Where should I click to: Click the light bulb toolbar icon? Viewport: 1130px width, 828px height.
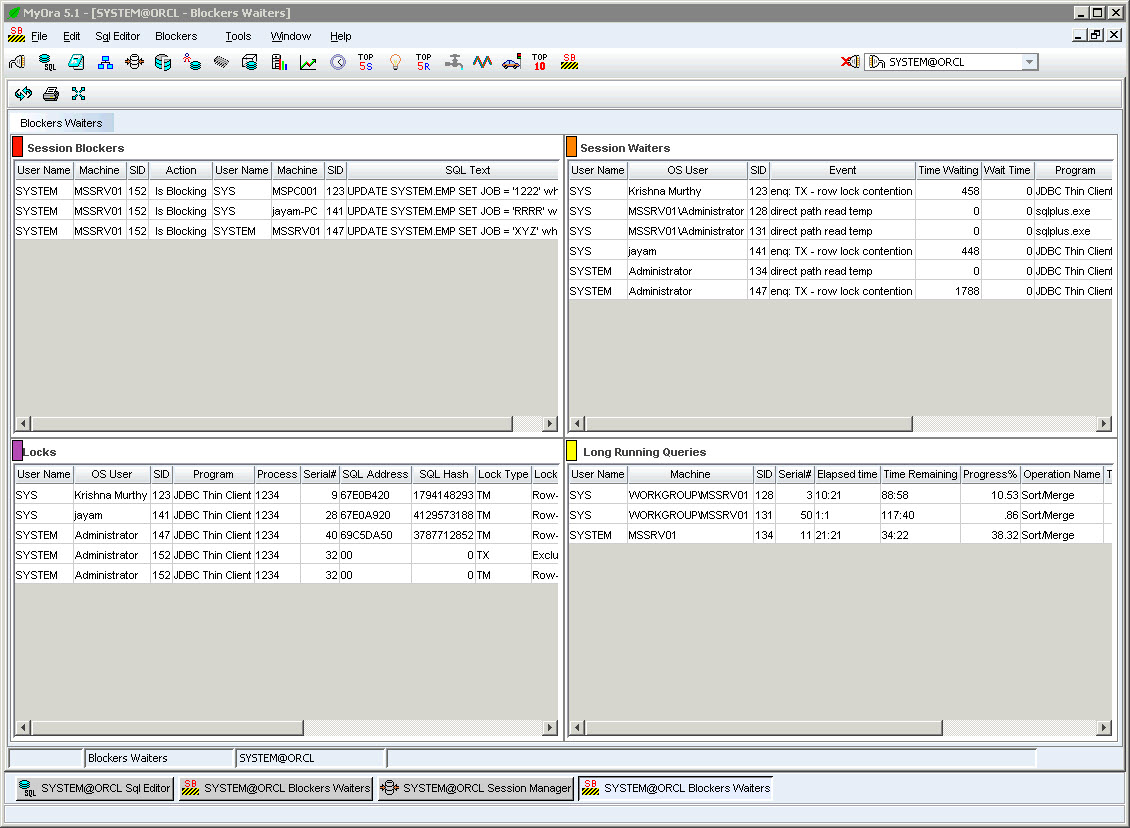(395, 62)
